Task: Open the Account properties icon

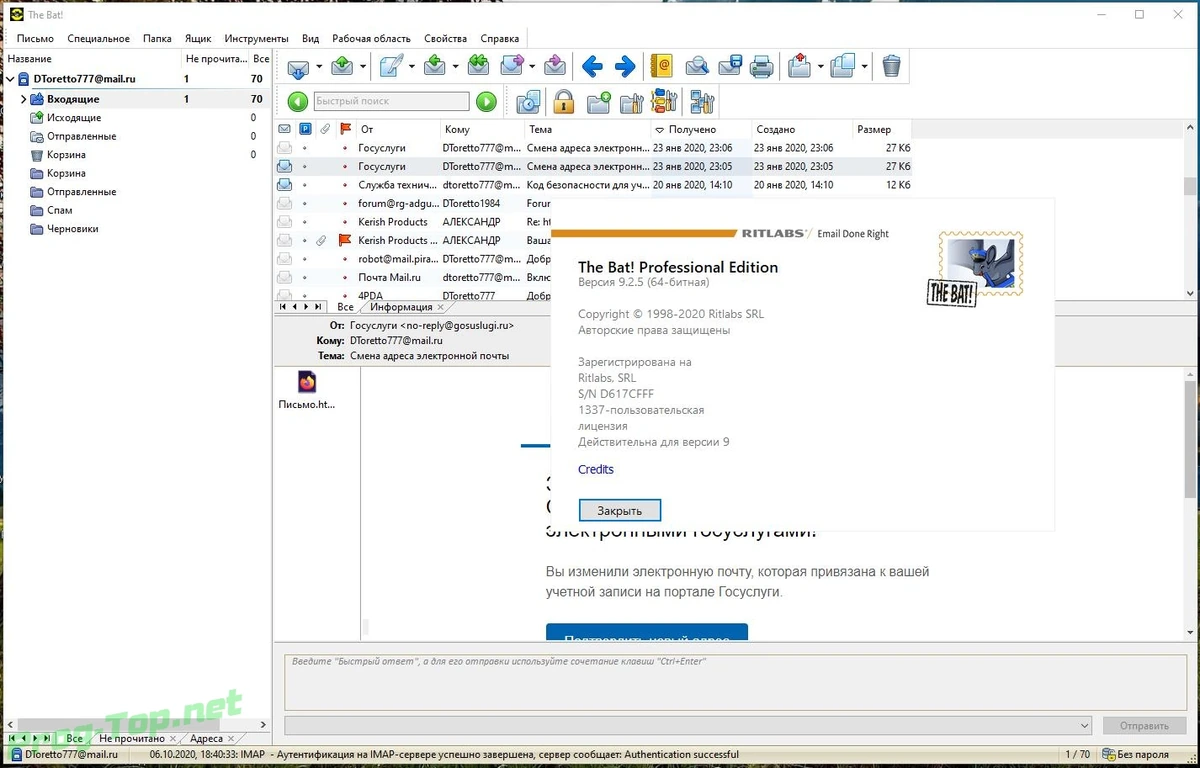Action: (x=701, y=101)
